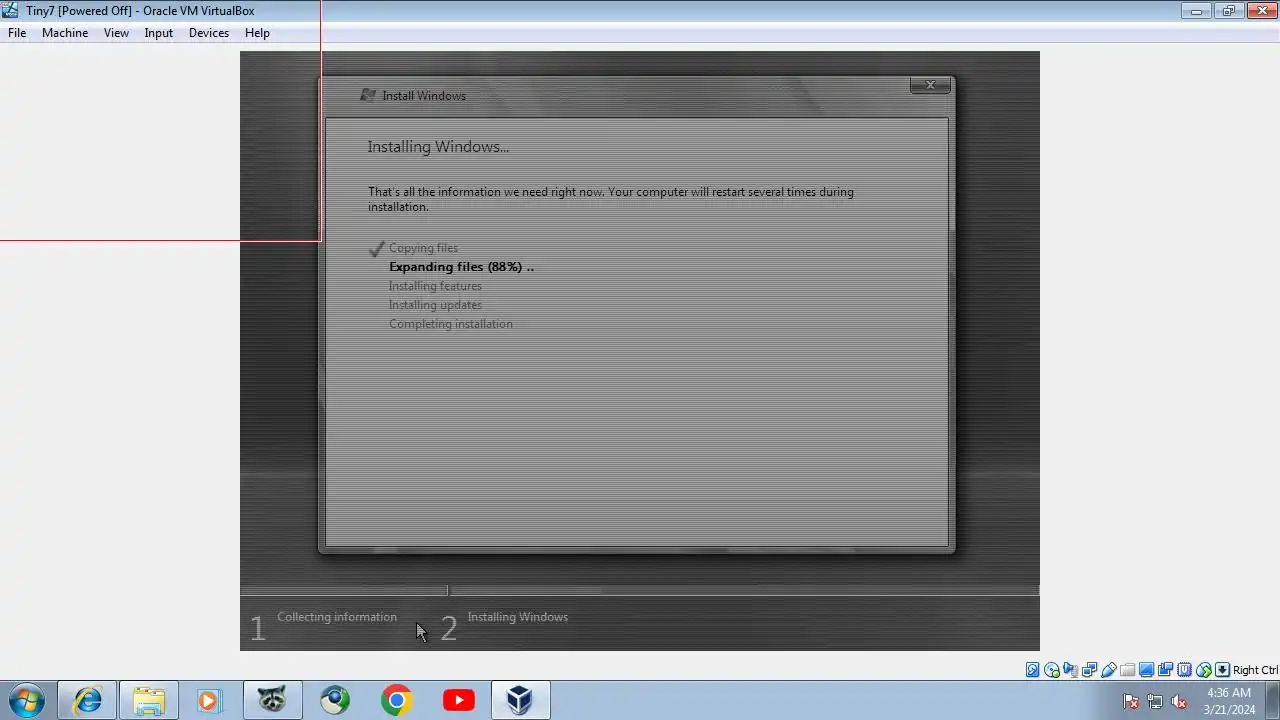The height and width of the screenshot is (720, 1280).
Task: Click the Right Ctrl host key label
Action: pyautogui.click(x=1255, y=670)
